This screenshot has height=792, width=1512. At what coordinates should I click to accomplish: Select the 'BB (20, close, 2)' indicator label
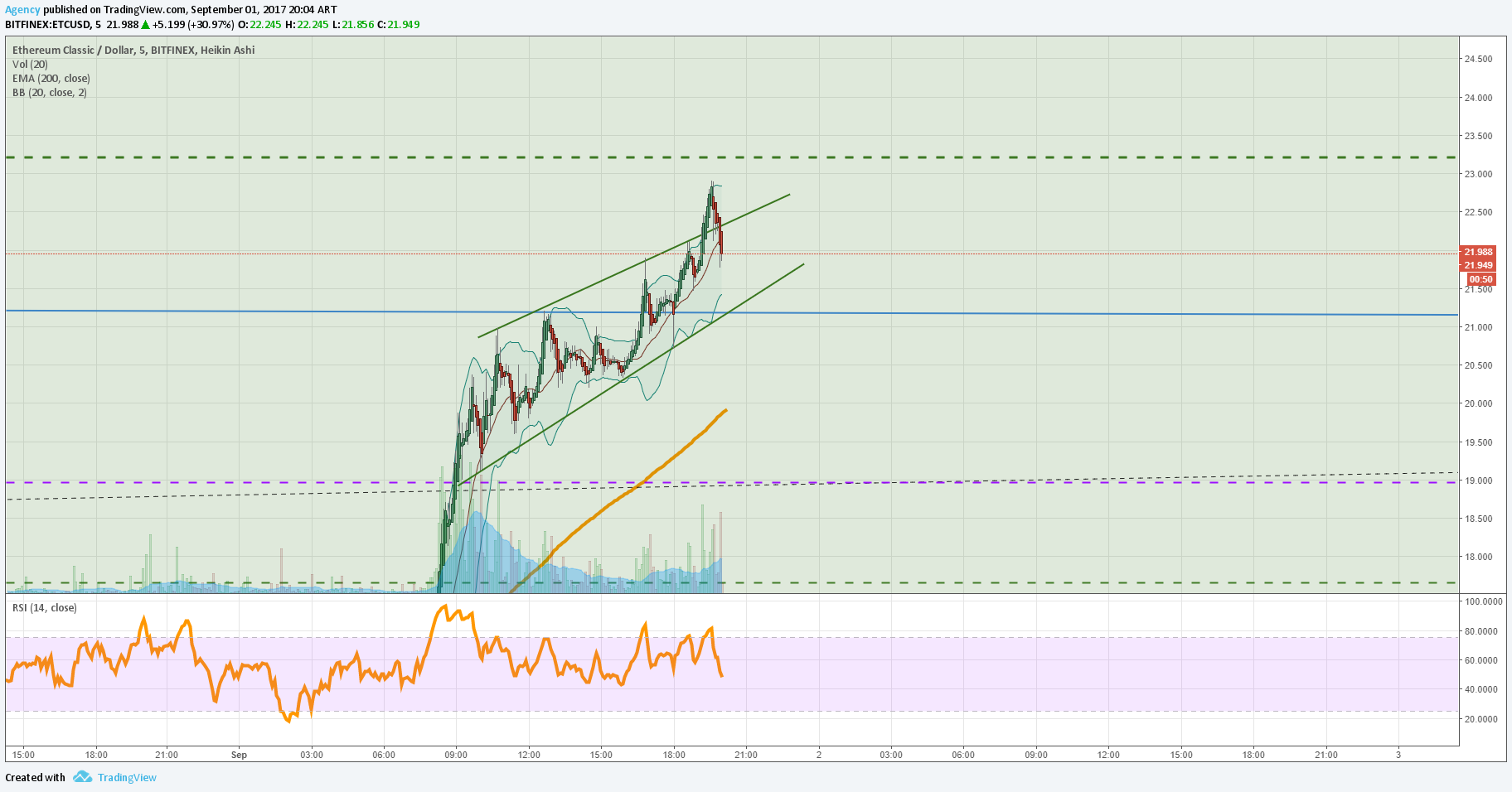50,93
